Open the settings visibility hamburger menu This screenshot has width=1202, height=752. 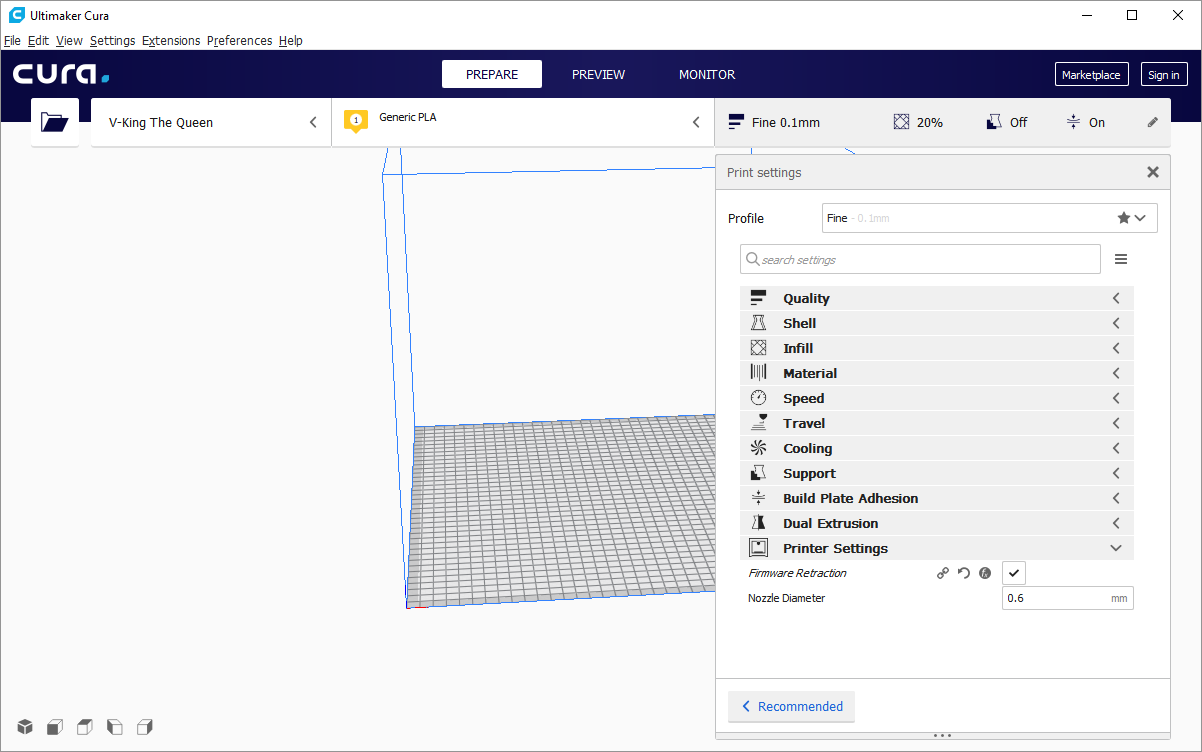click(1121, 259)
